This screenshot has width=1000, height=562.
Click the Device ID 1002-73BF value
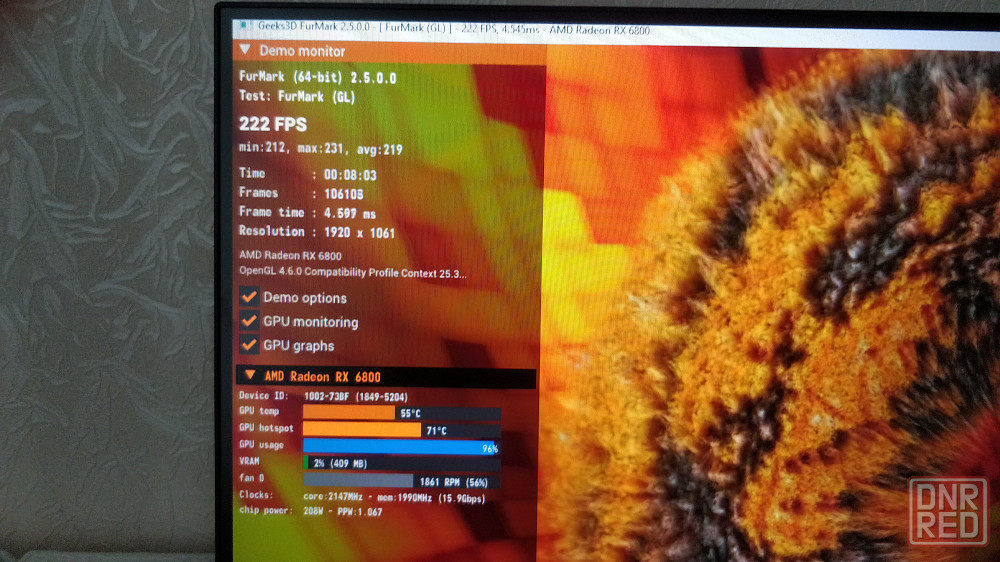pos(356,397)
